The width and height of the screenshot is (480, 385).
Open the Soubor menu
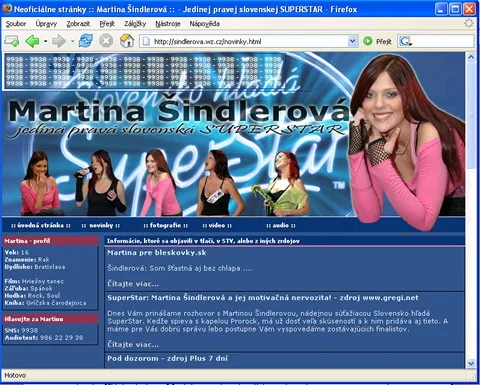click(16, 24)
